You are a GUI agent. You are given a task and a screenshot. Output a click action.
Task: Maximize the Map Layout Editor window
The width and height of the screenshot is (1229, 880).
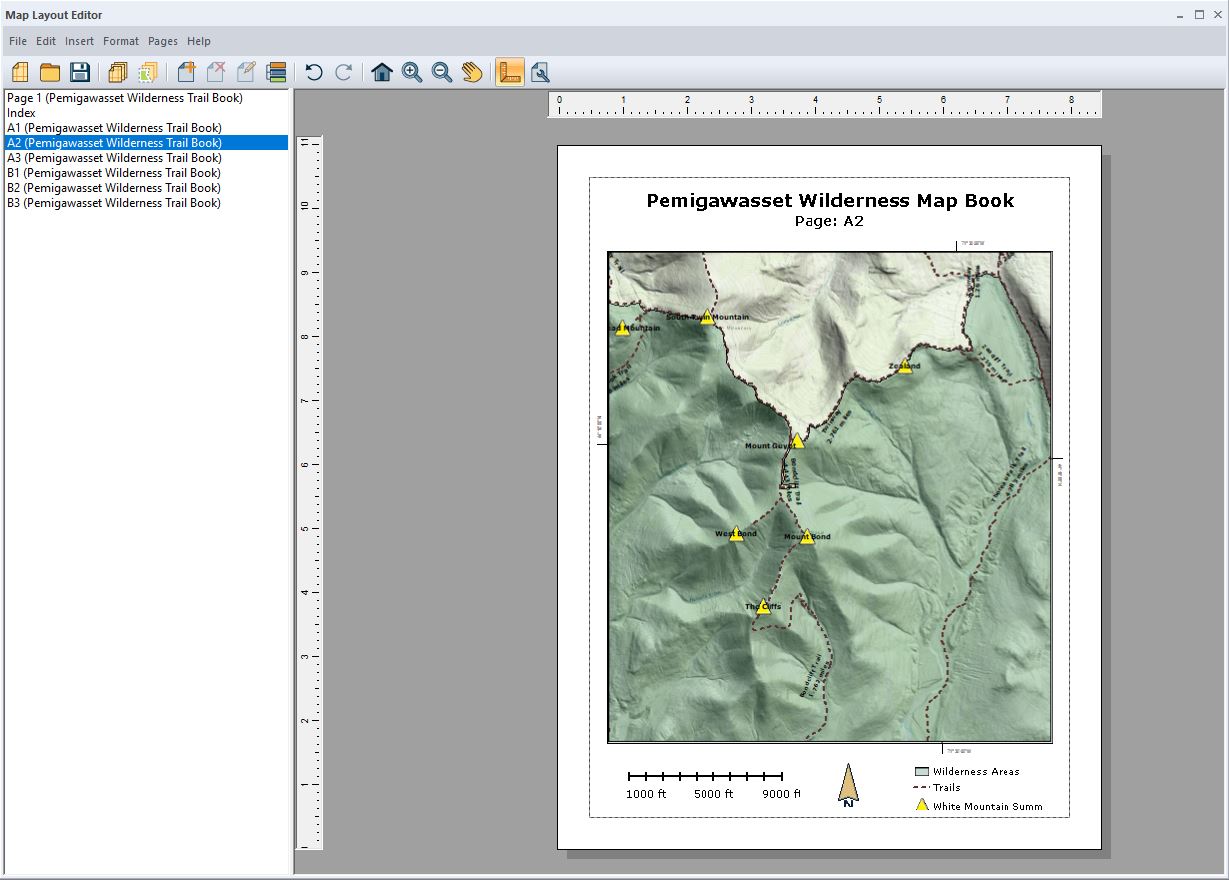pyautogui.click(x=1199, y=14)
